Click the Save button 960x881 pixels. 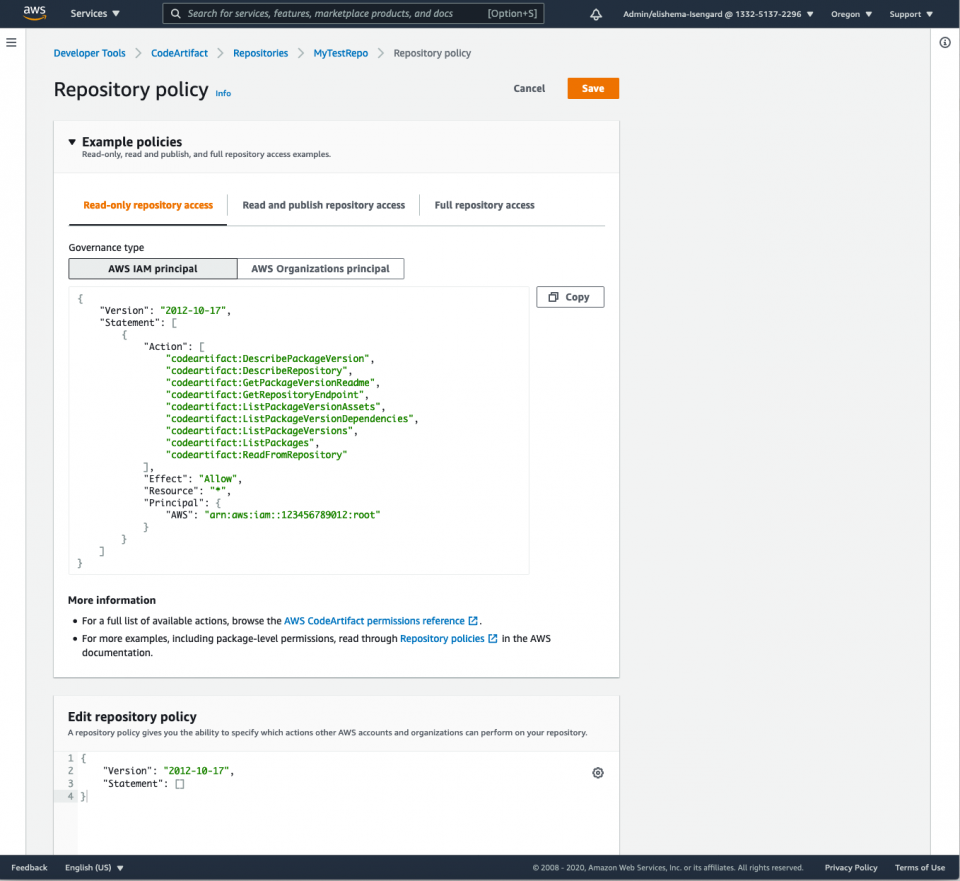pos(593,88)
